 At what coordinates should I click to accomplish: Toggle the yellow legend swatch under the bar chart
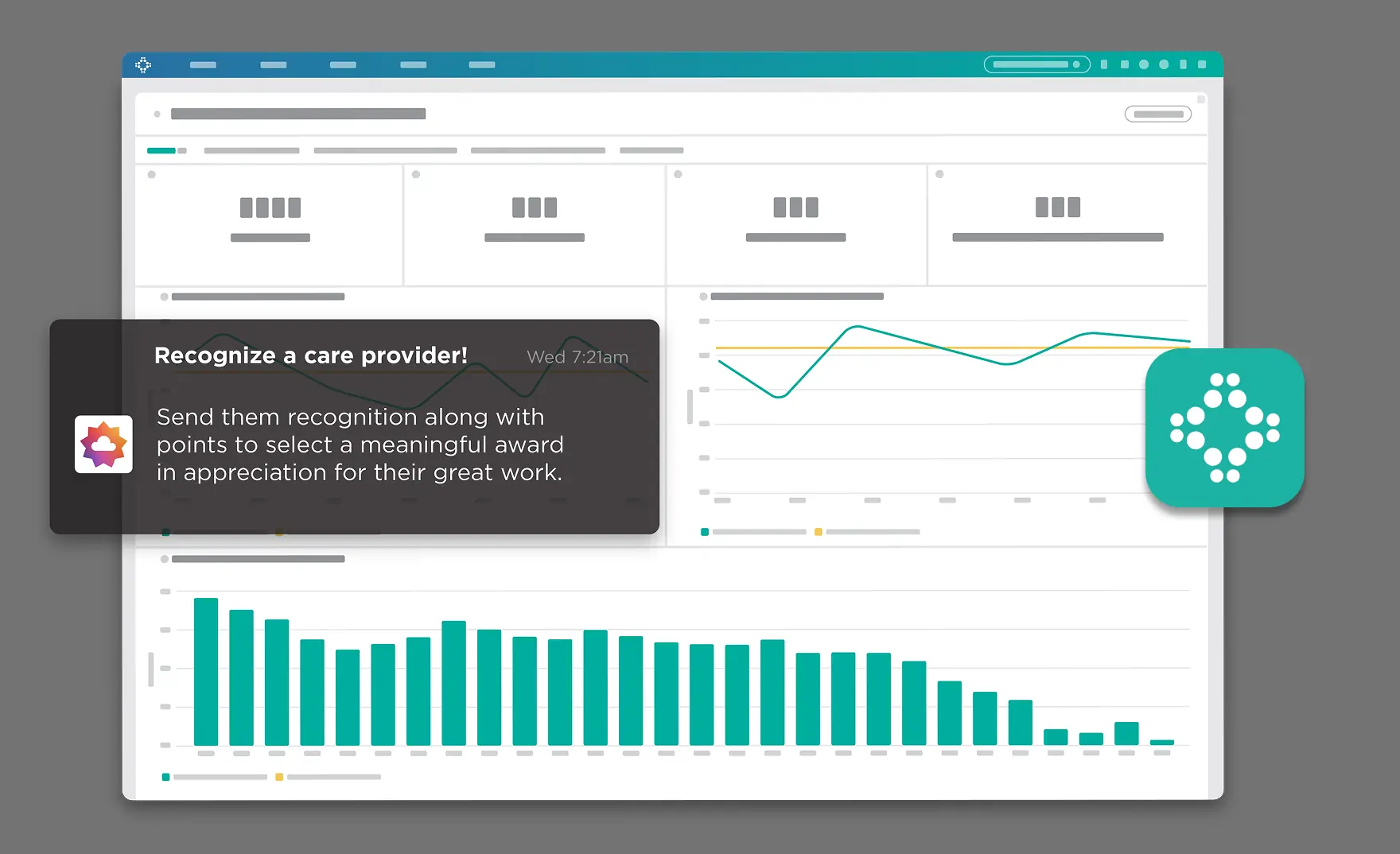point(278,777)
